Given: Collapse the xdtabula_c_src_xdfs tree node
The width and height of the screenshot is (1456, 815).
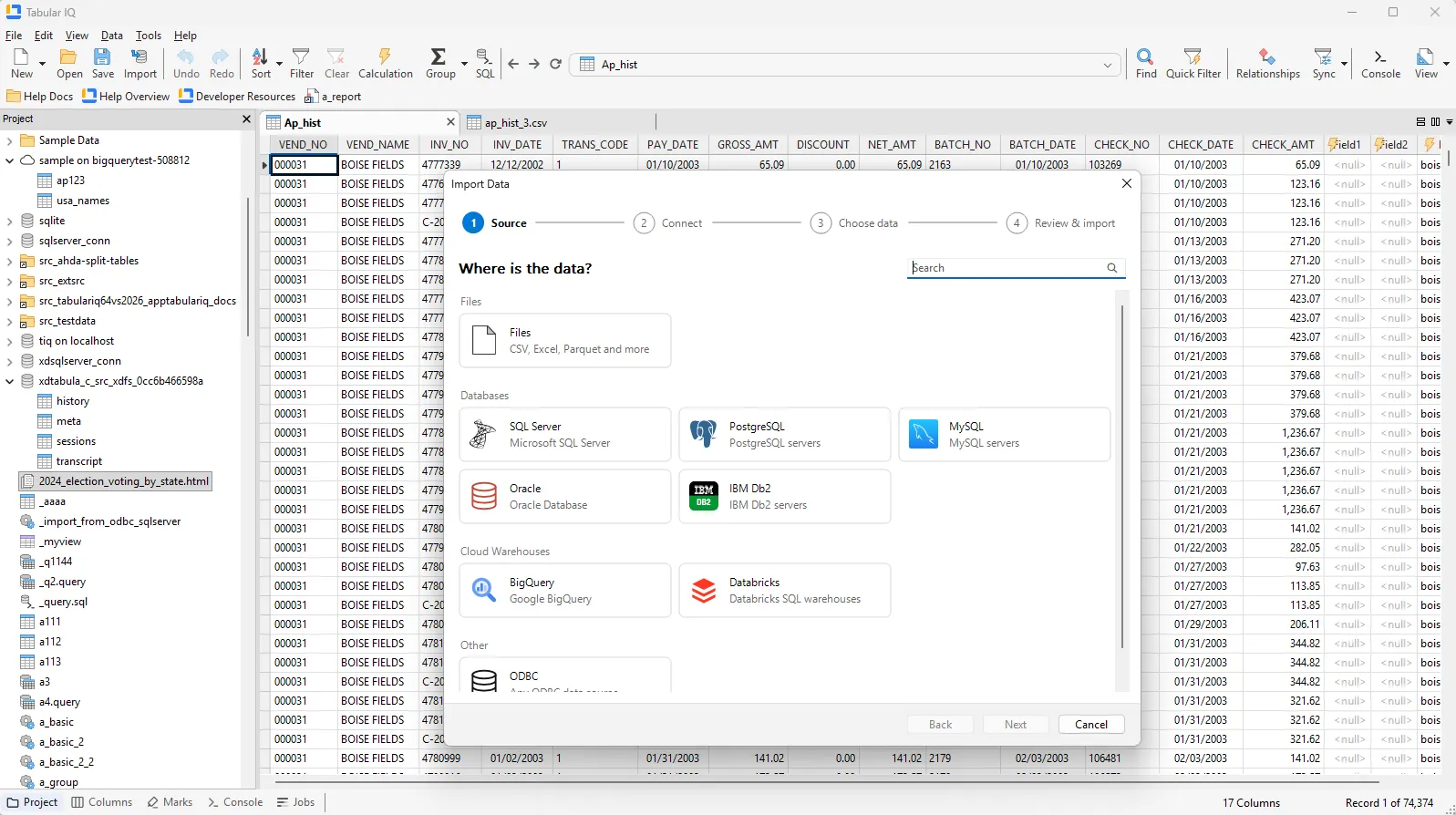Looking at the screenshot, I should click(10, 381).
